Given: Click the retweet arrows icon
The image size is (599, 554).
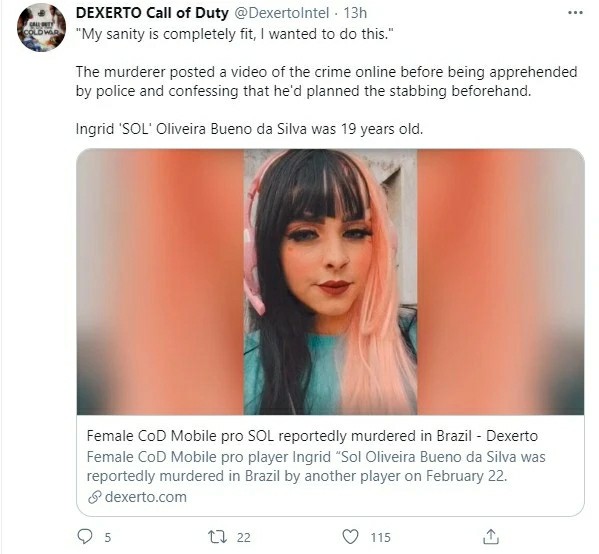Looking at the screenshot, I should pyautogui.click(x=217, y=537).
